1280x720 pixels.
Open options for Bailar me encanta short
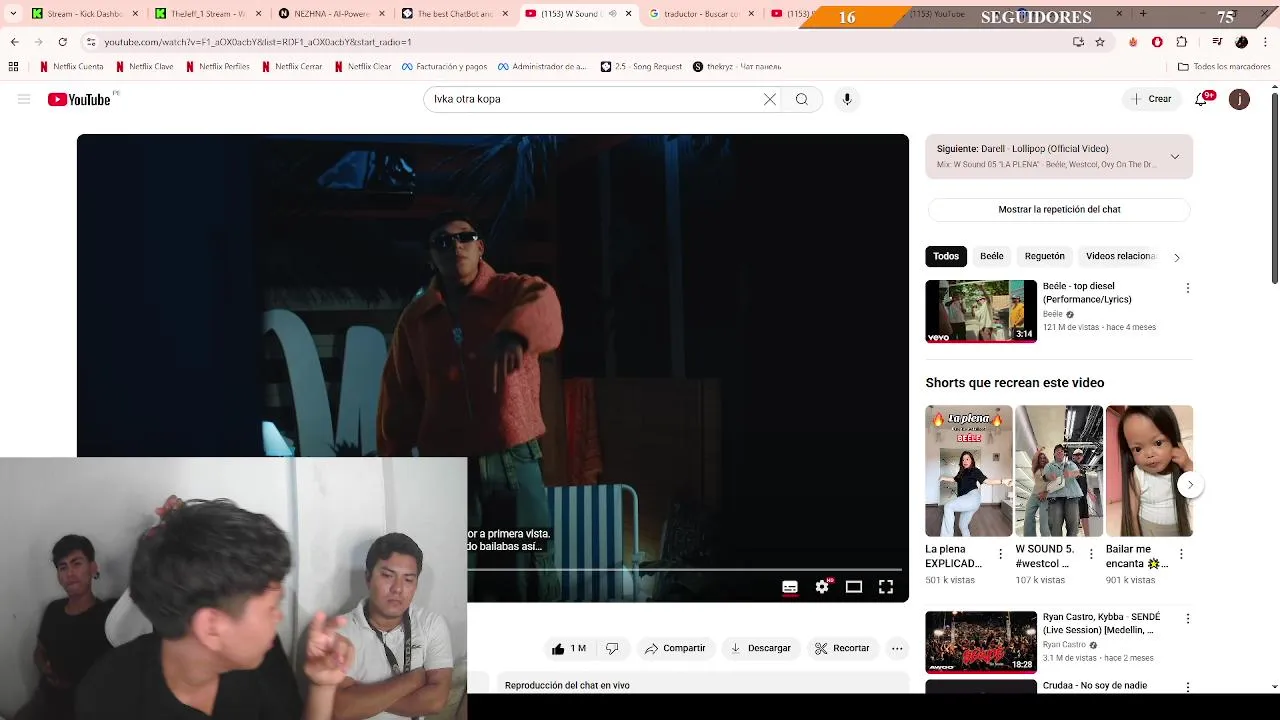(x=1181, y=554)
